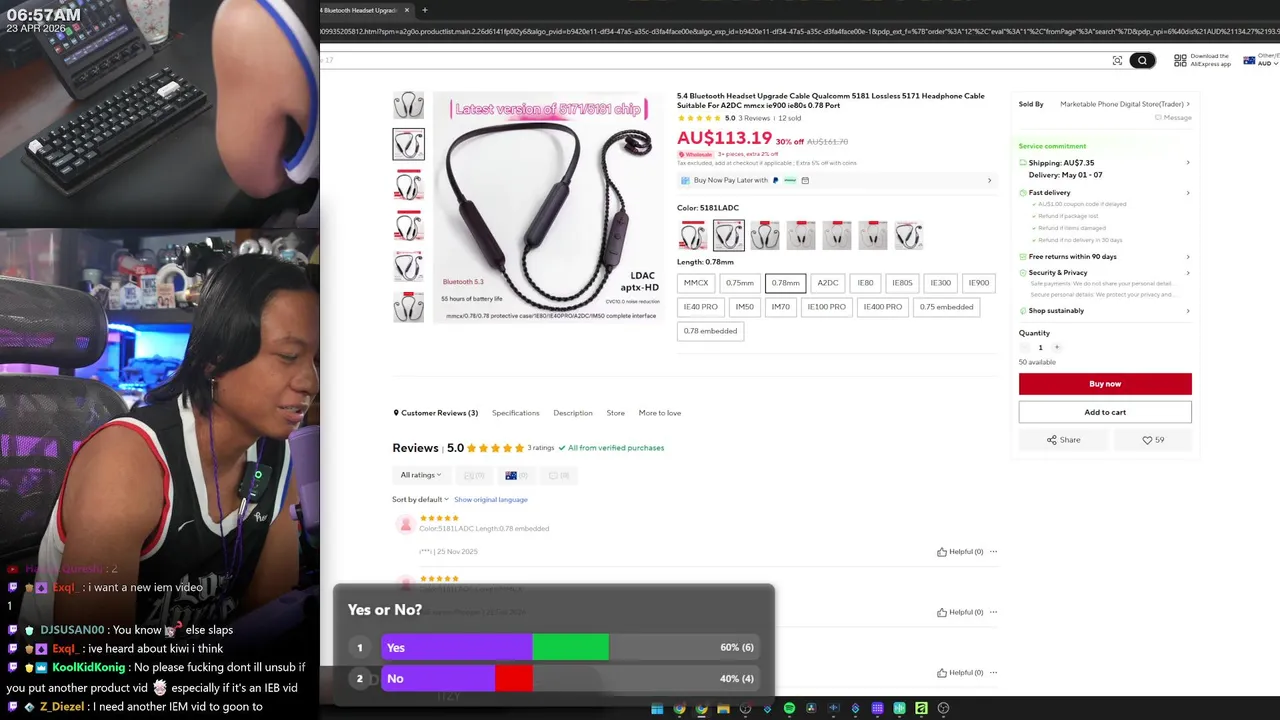Go to Customer Reviews (3) tab
Viewport: 1280px width, 720px height.
click(x=436, y=413)
